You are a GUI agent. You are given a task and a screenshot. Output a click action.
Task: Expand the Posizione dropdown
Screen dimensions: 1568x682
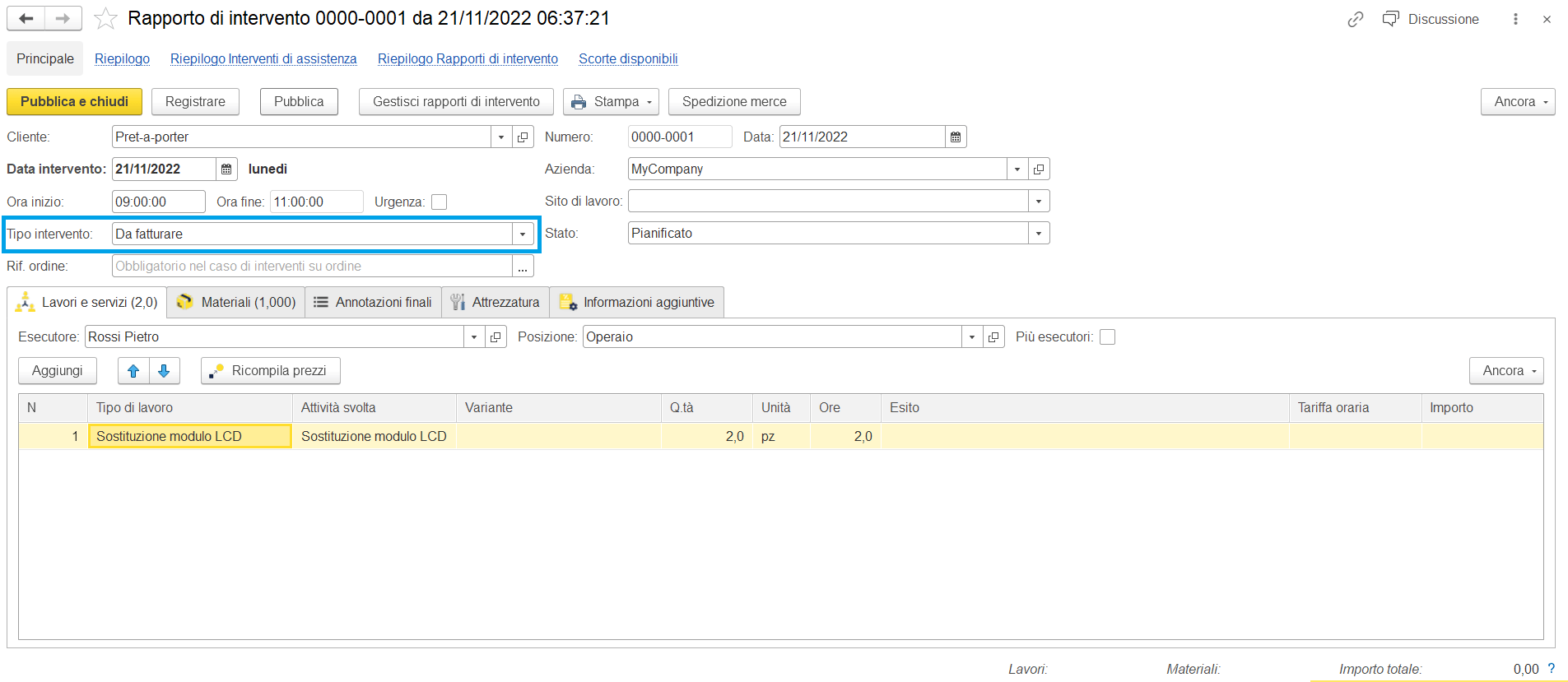tap(972, 336)
